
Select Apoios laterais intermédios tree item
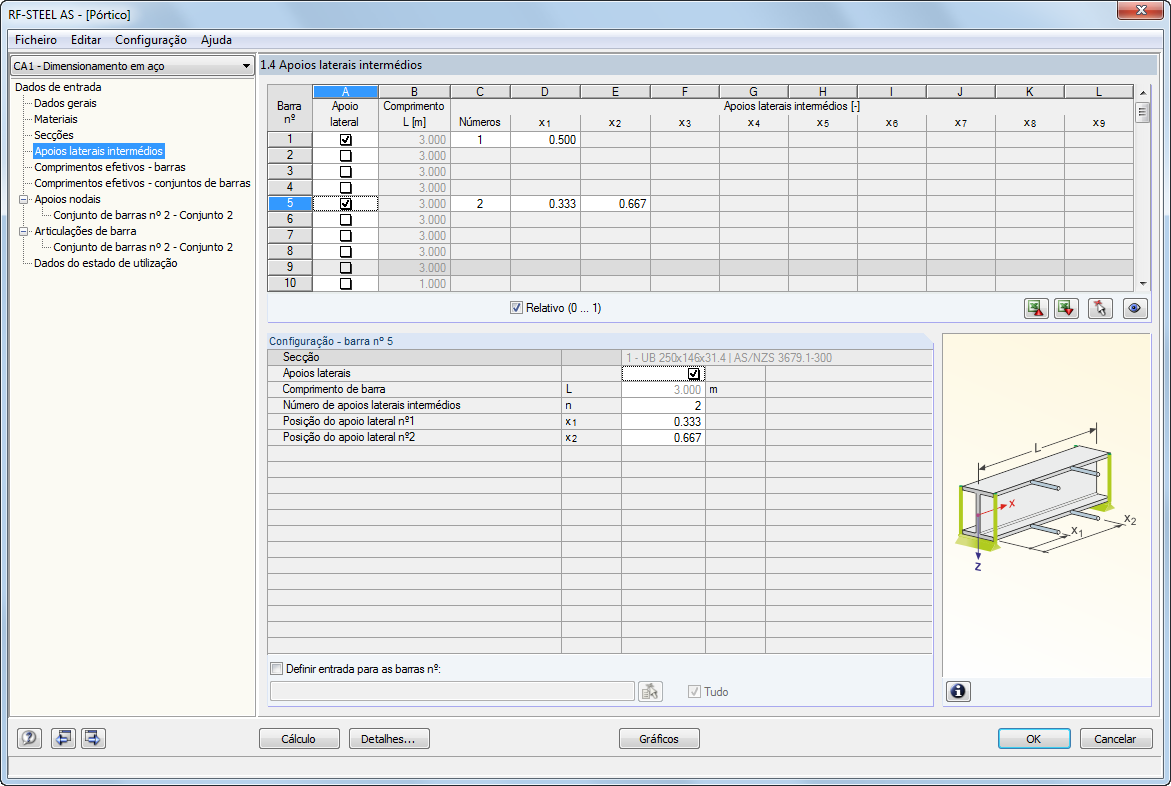[99, 151]
